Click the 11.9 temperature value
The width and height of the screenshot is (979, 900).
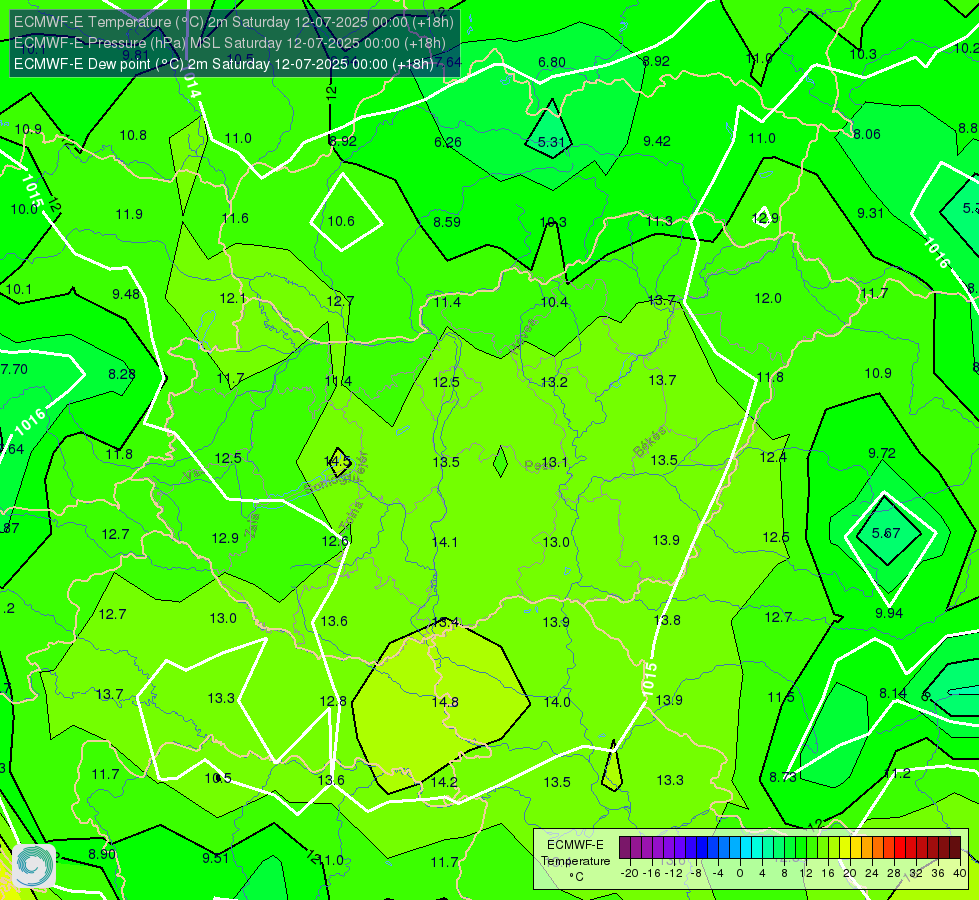(x=129, y=214)
